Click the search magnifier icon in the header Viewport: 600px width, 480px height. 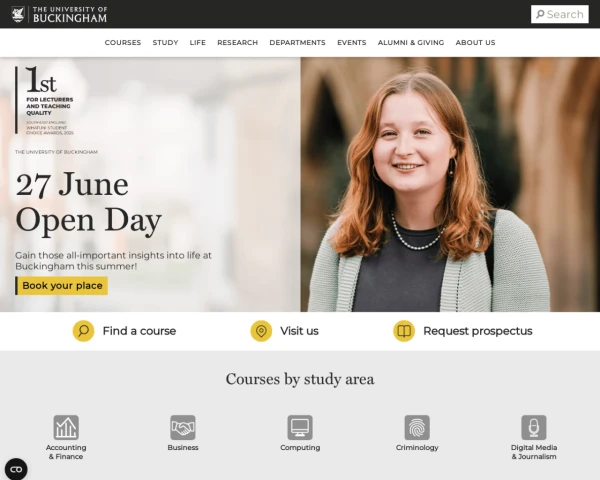540,15
